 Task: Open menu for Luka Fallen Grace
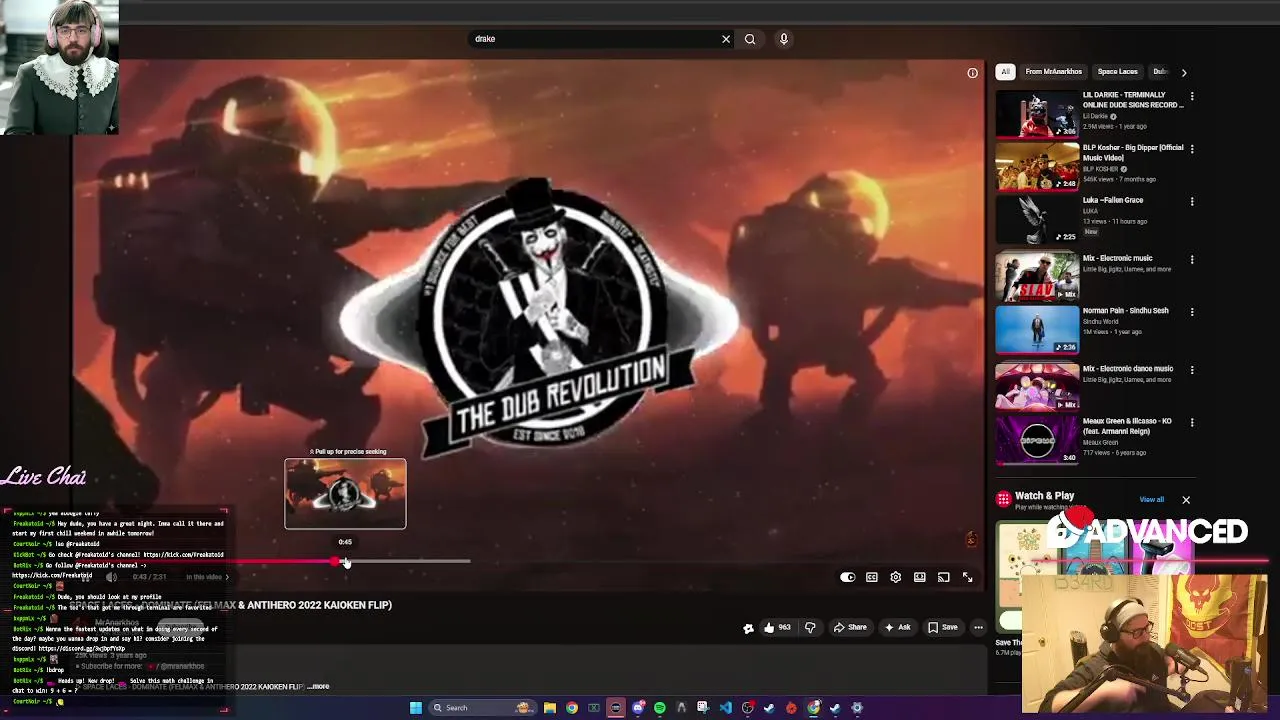point(1192,202)
